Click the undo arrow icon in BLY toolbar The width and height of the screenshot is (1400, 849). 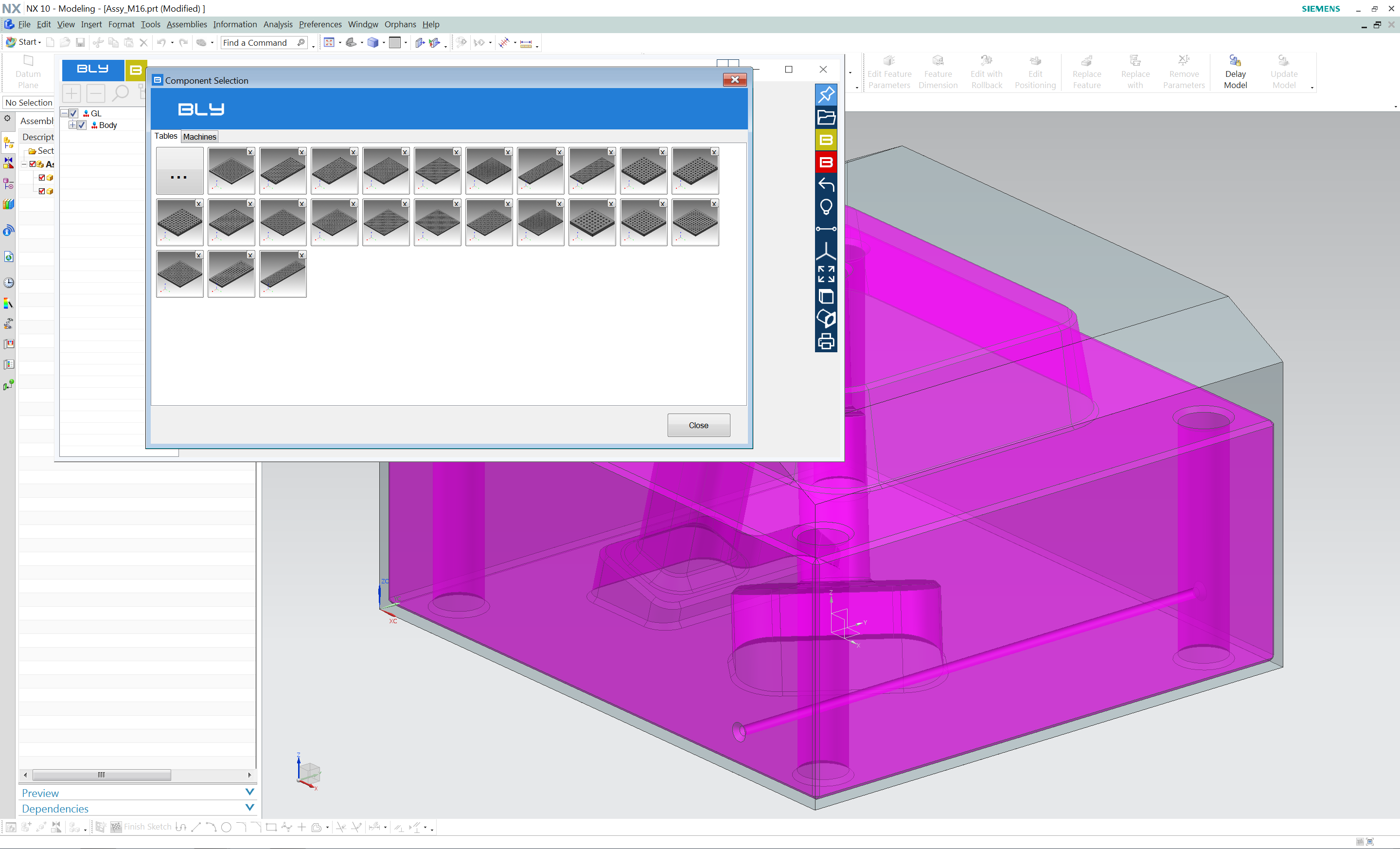(x=826, y=184)
